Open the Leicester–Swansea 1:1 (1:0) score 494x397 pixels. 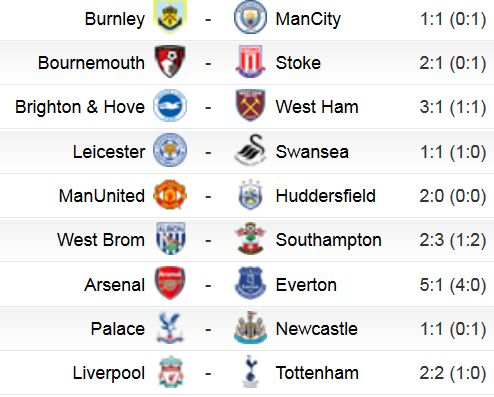click(x=453, y=152)
